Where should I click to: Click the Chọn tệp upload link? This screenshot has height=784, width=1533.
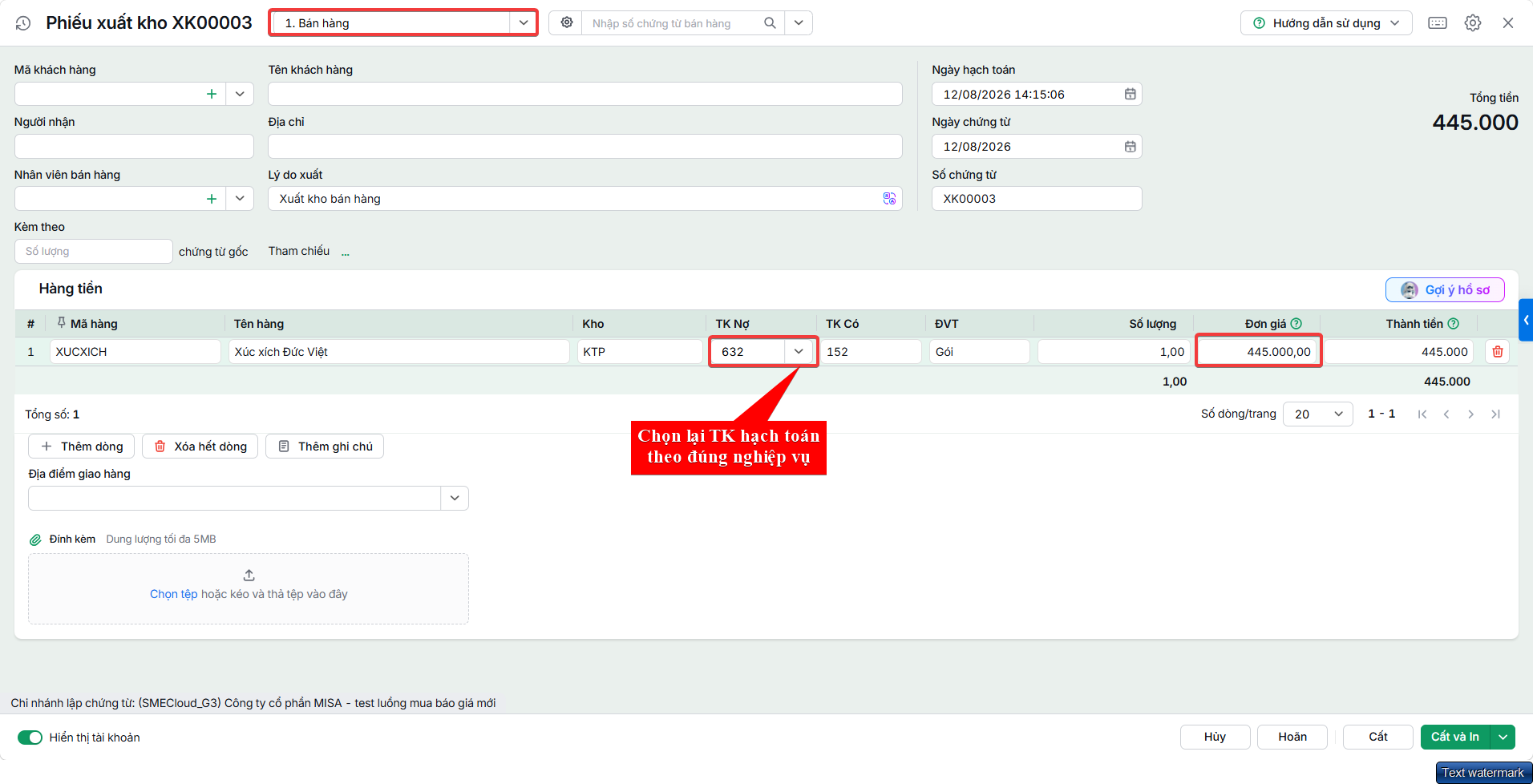173,594
